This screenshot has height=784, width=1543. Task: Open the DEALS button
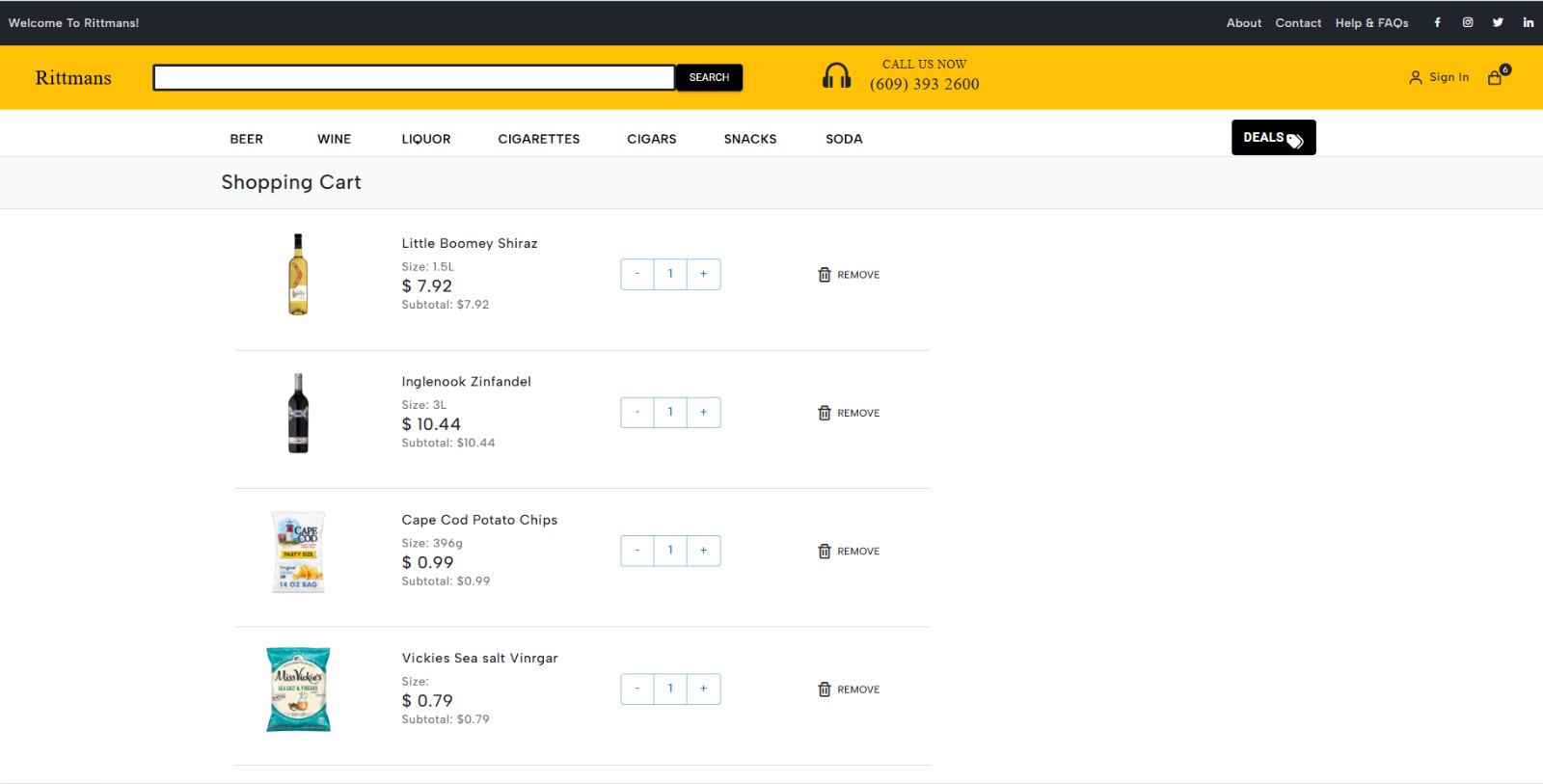pyautogui.click(x=1273, y=138)
